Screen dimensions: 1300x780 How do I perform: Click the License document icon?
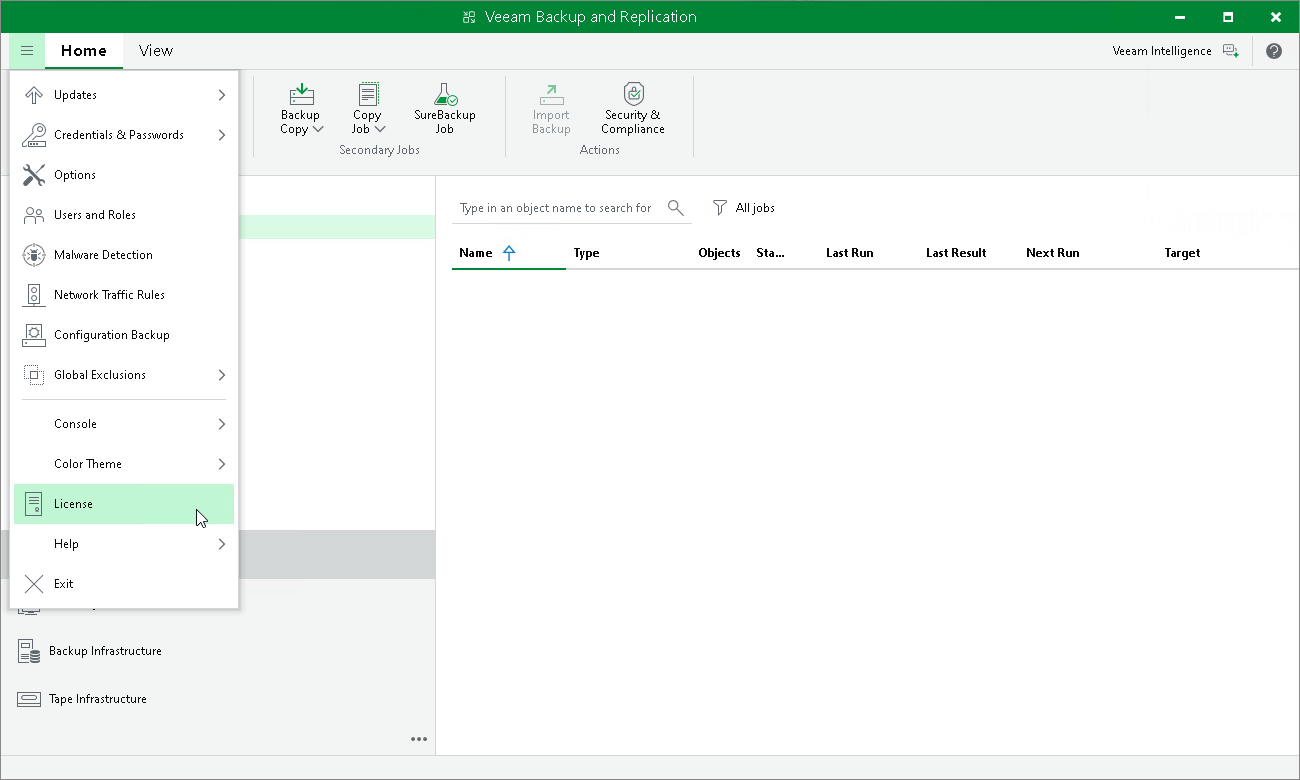point(34,504)
